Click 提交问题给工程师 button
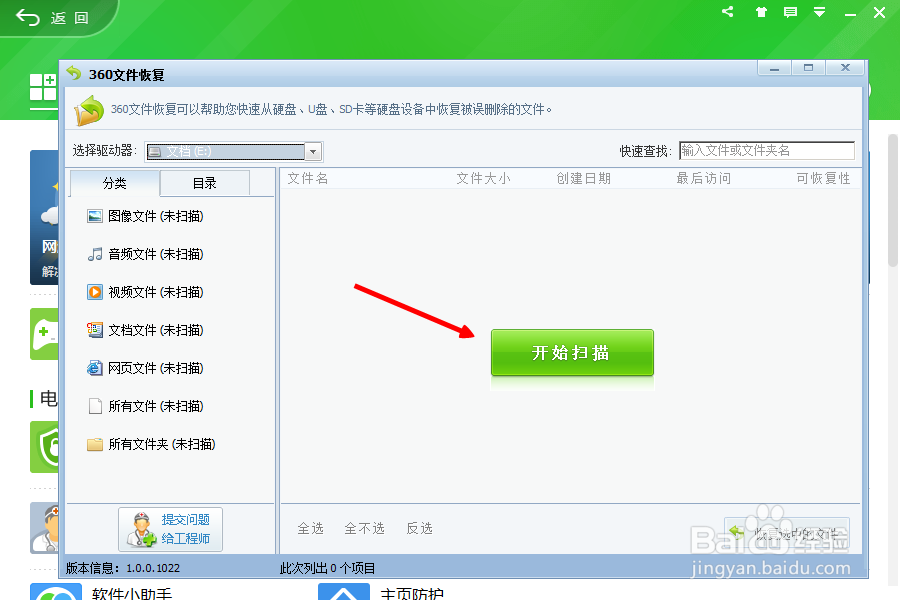This screenshot has height=600, width=900. (x=170, y=529)
